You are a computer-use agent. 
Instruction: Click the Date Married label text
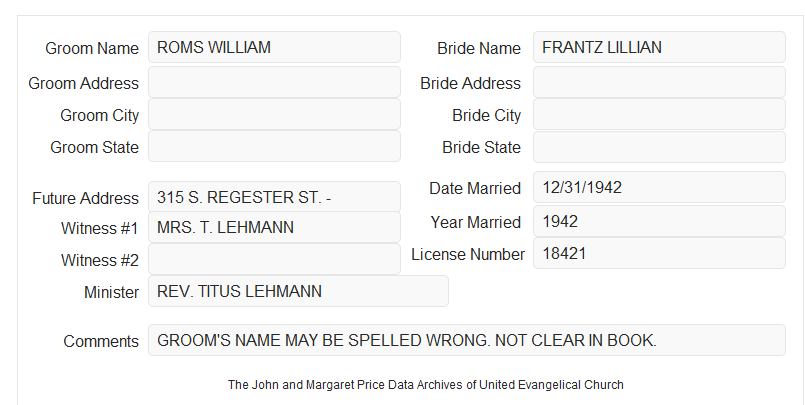(475, 188)
